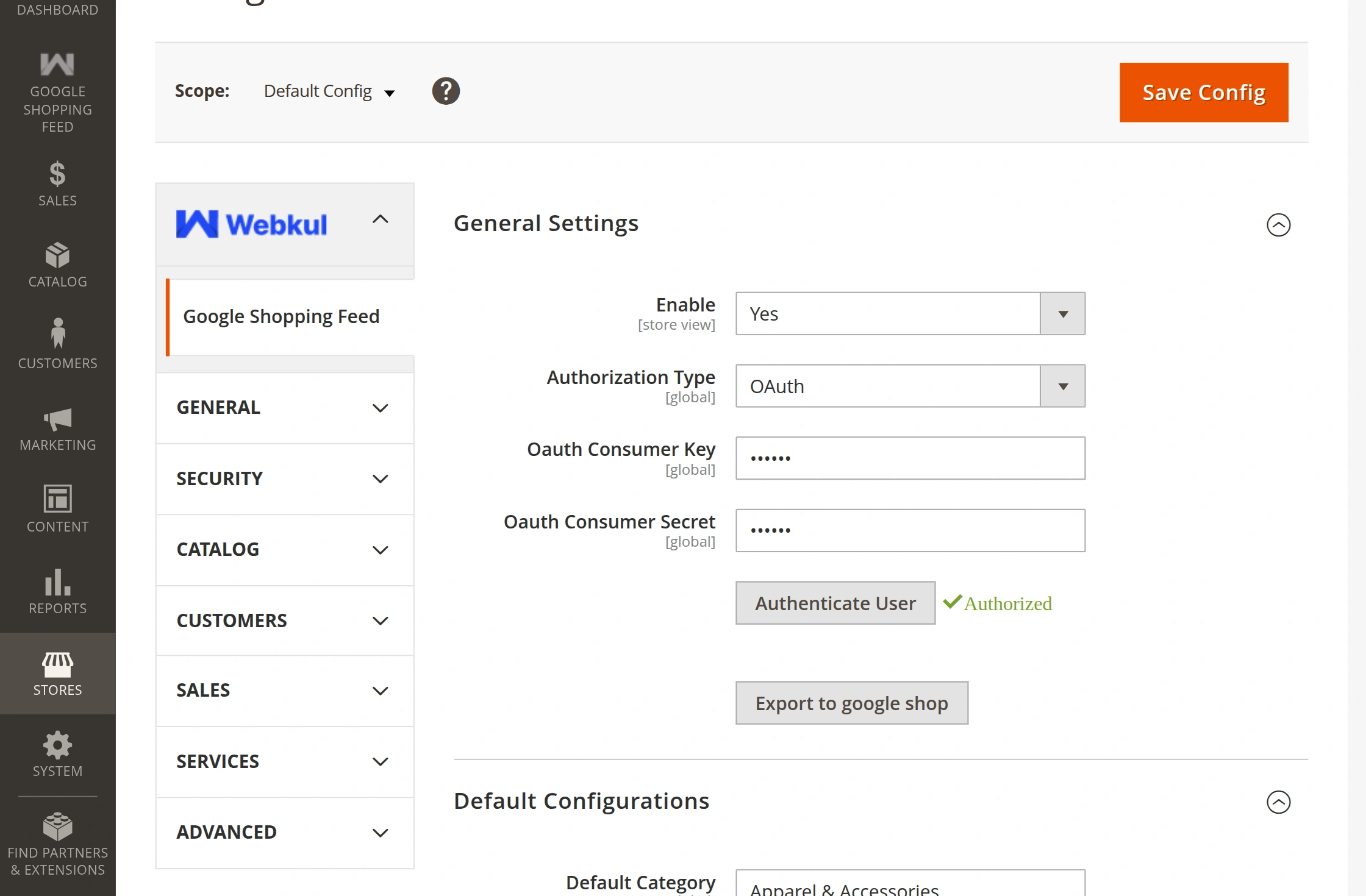The height and width of the screenshot is (896, 1366).
Task: Open the Scope Default Config switcher
Action: pos(329,91)
